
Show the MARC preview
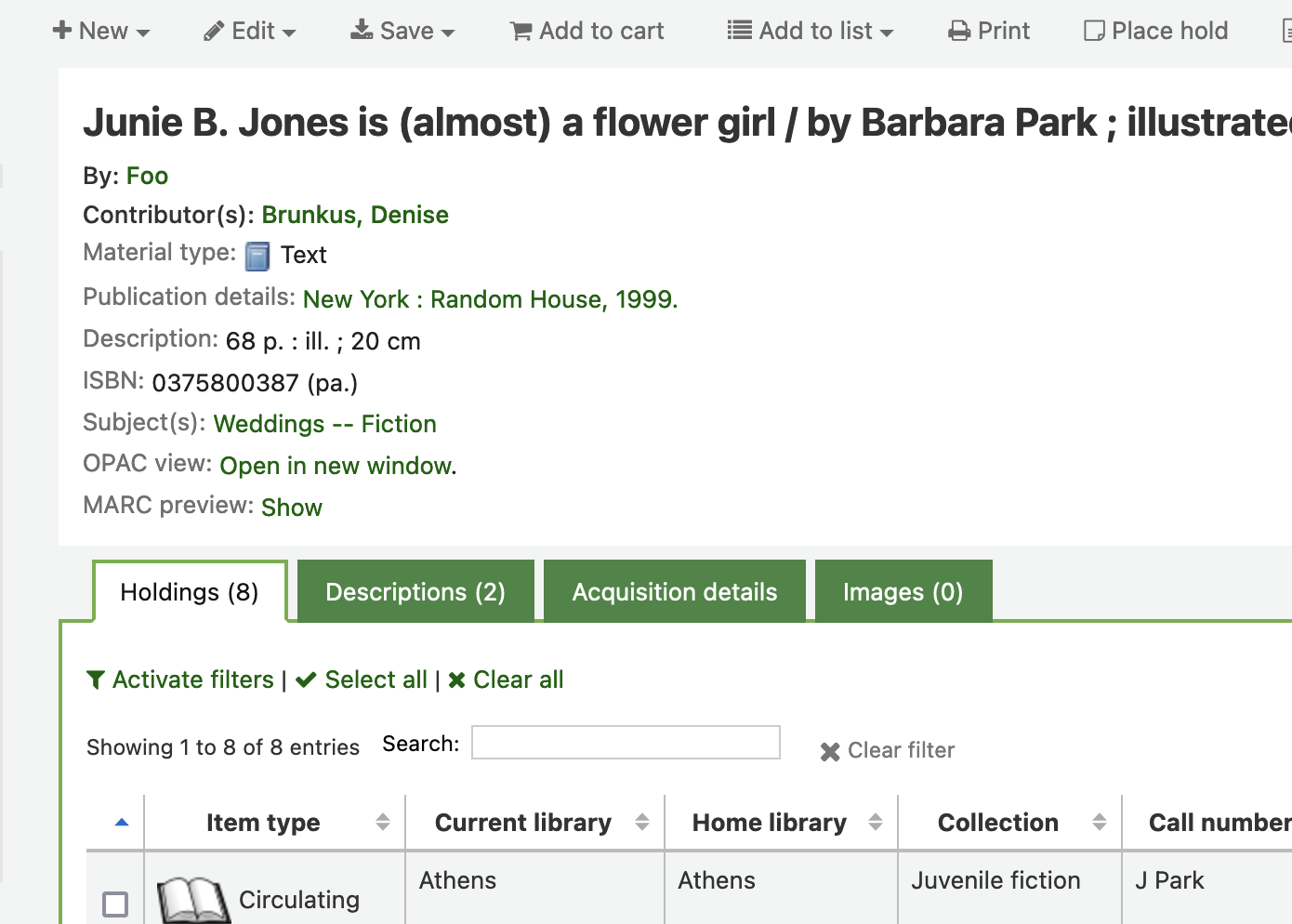tap(292, 508)
